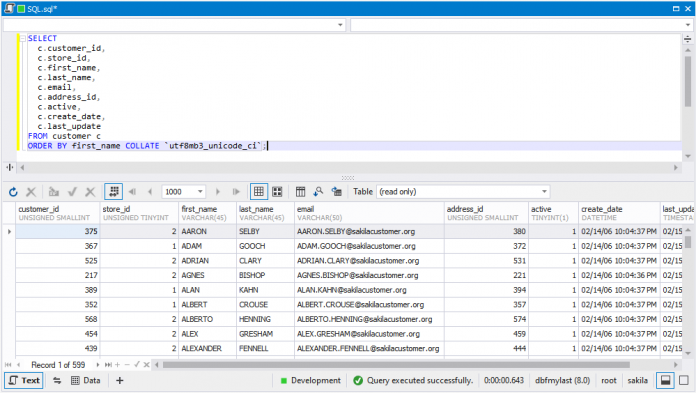Toggle the paginal mode grid icon
696x393 pixels.
(x=114, y=192)
